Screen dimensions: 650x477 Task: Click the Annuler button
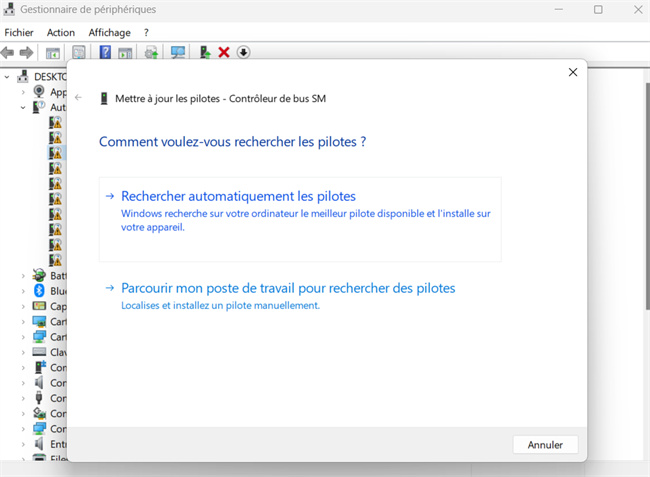(545, 445)
